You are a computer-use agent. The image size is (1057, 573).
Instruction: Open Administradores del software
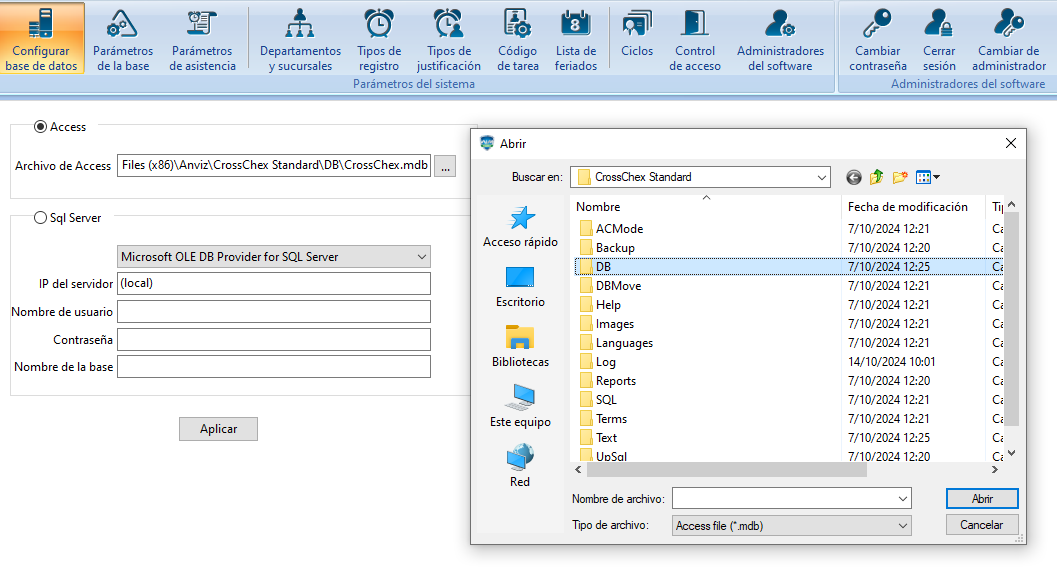coord(780,38)
